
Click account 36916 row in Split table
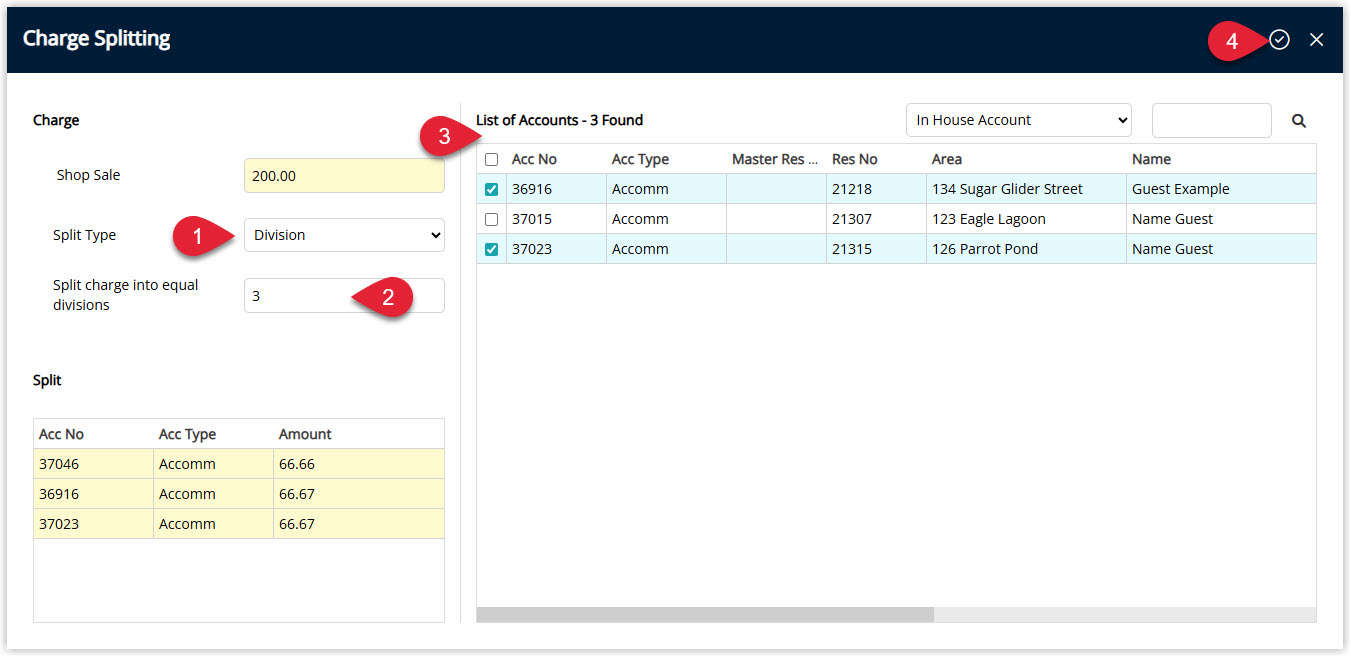coord(239,494)
